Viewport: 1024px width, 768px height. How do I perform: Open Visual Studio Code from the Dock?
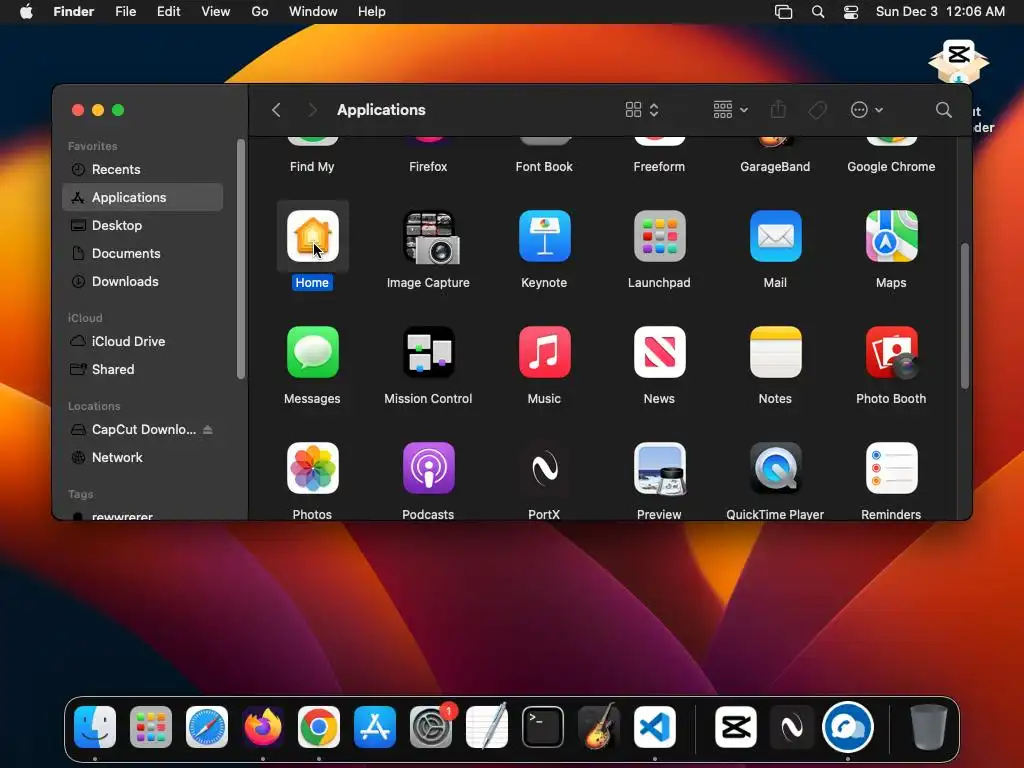[655, 727]
